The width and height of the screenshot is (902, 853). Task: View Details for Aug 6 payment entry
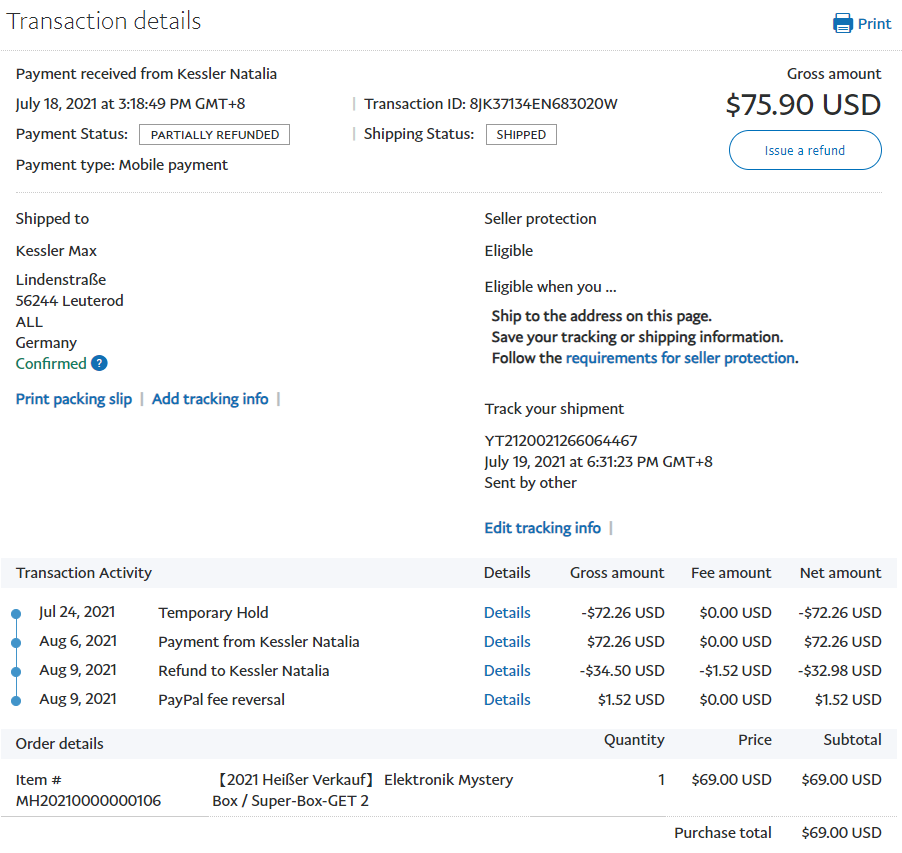tap(507, 642)
